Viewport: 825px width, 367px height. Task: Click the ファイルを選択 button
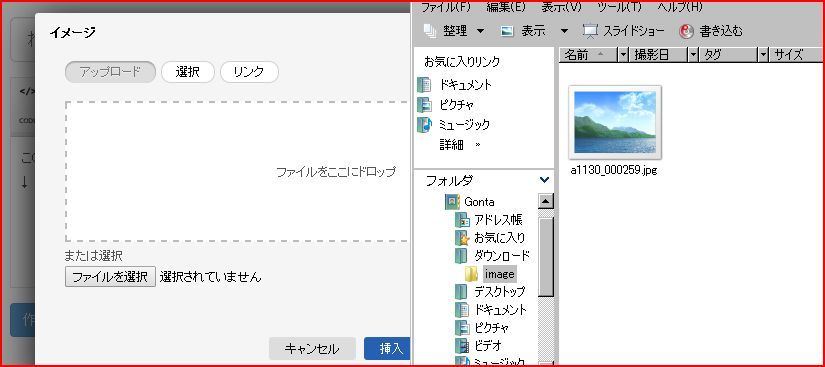point(110,277)
